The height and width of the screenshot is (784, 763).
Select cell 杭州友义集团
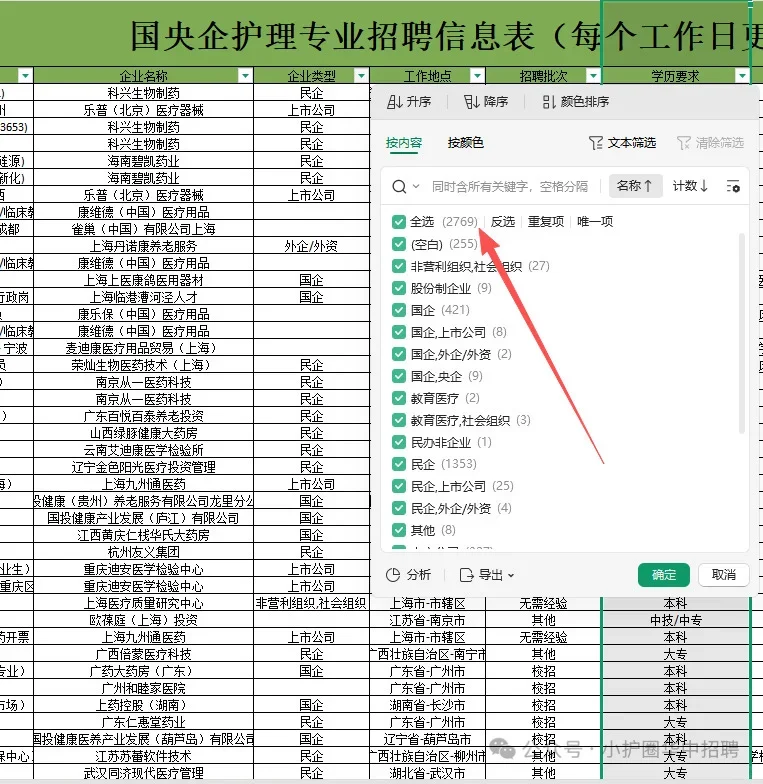click(144, 552)
